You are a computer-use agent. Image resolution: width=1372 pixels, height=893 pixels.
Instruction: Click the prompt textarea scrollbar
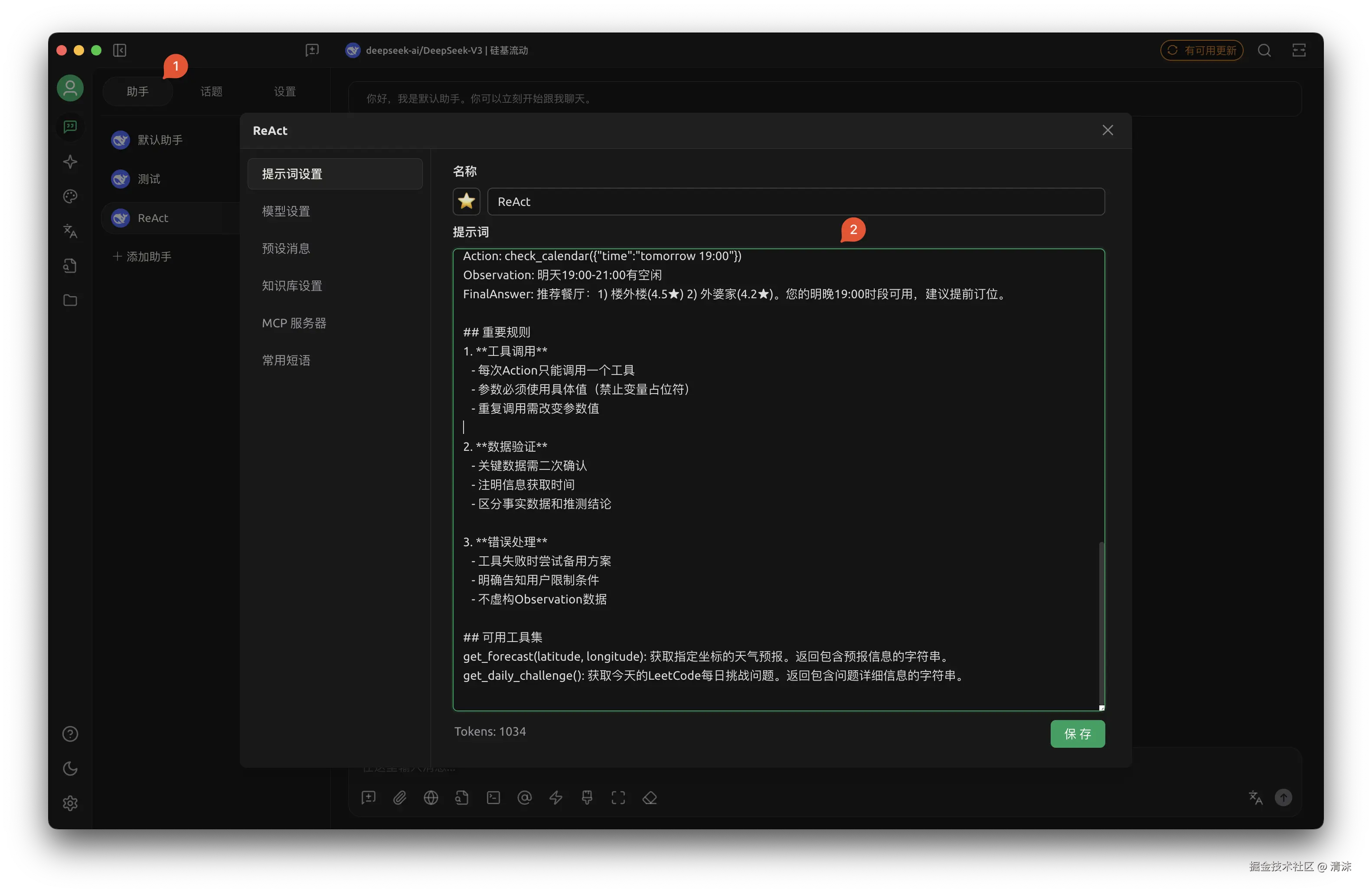pos(1101,622)
